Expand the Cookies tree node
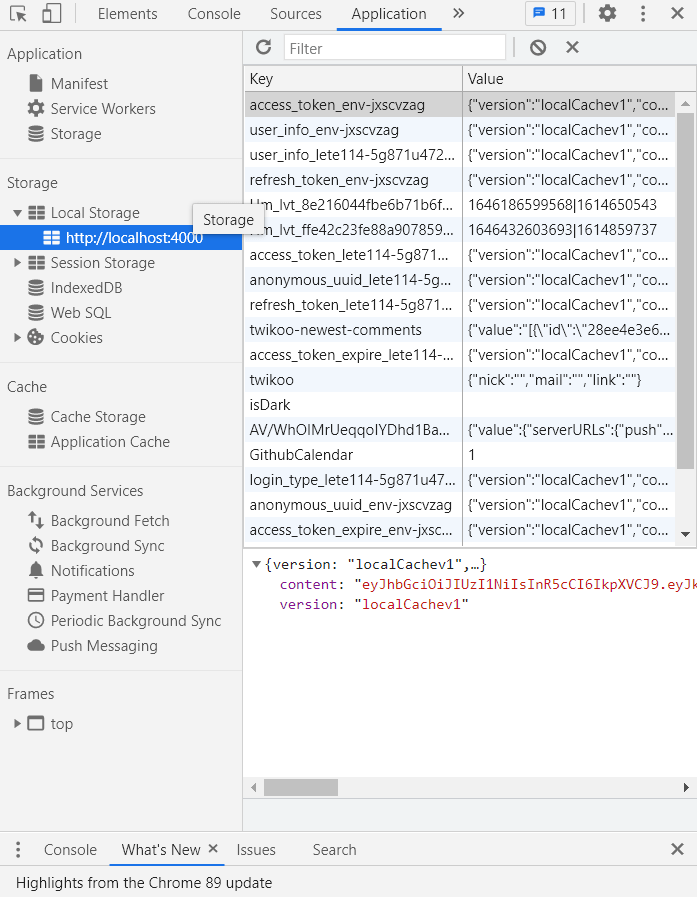Screen dimensions: 697x897 [17, 338]
